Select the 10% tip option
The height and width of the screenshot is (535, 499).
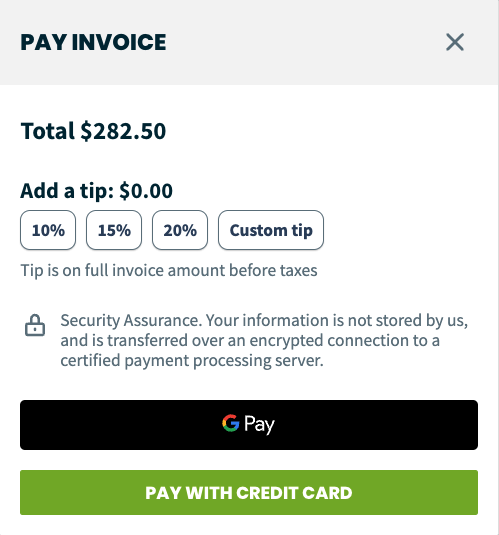click(48, 230)
